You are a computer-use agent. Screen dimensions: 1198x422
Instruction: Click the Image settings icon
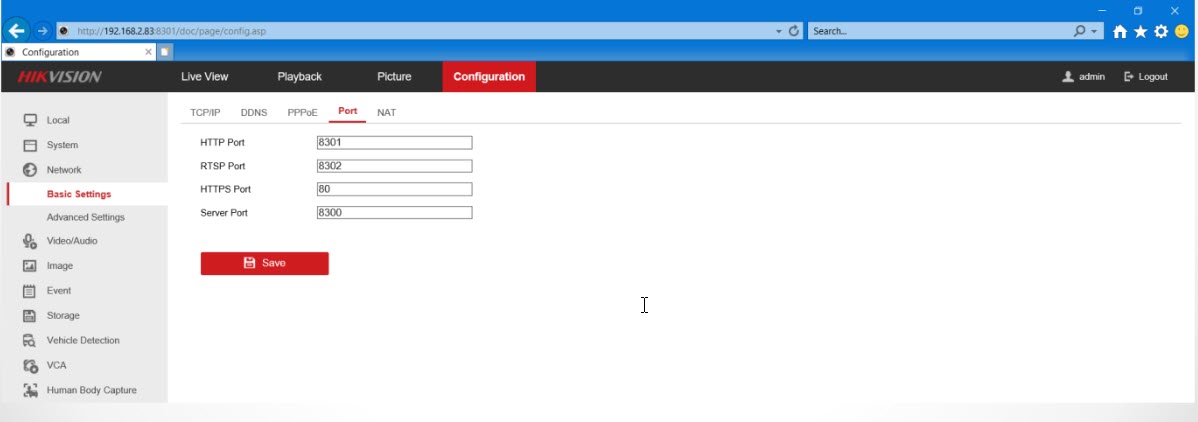tap(30, 266)
